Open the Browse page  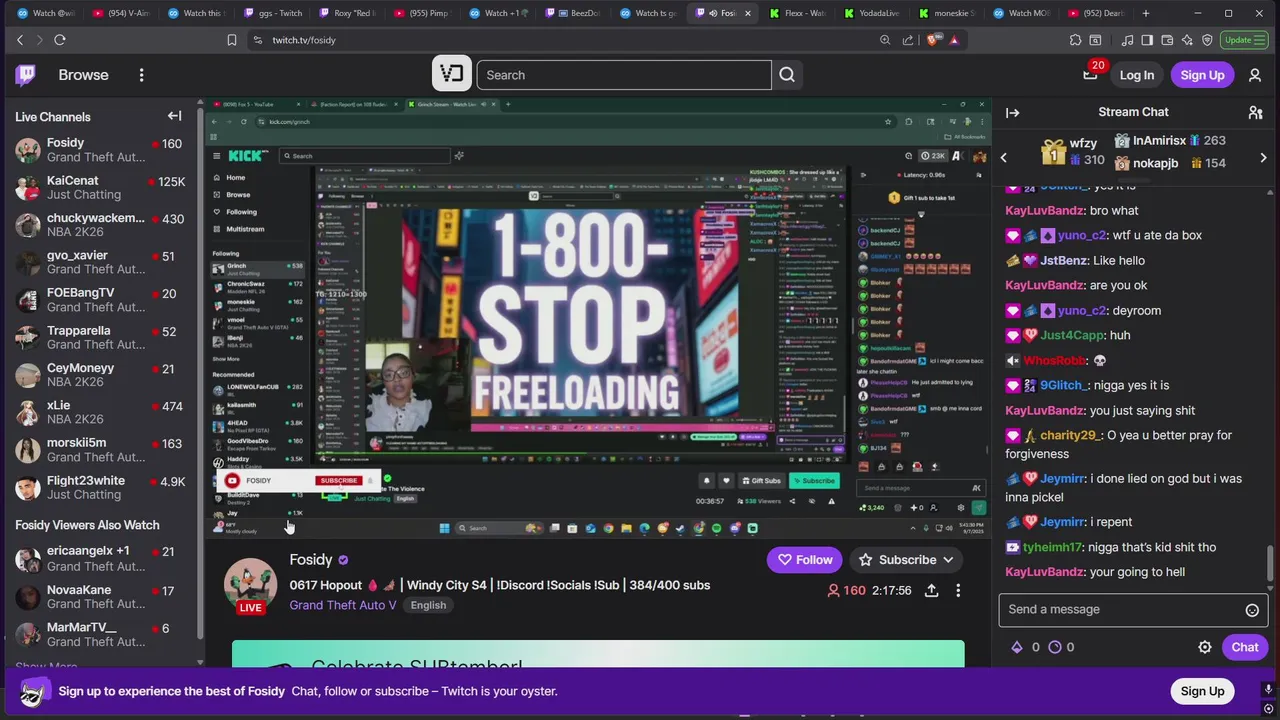coord(83,75)
